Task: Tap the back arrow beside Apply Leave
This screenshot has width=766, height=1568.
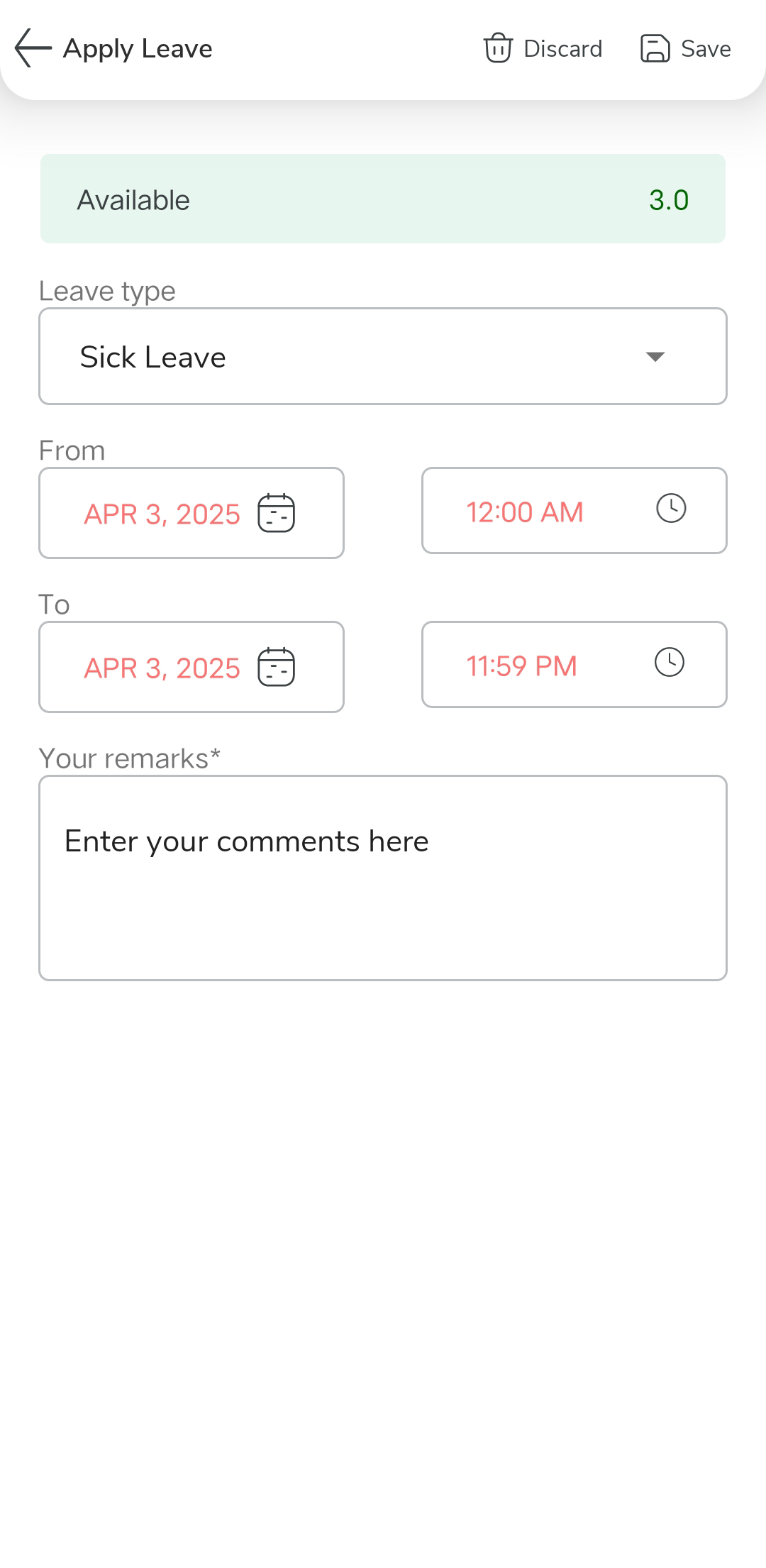Action: pyautogui.click(x=33, y=48)
